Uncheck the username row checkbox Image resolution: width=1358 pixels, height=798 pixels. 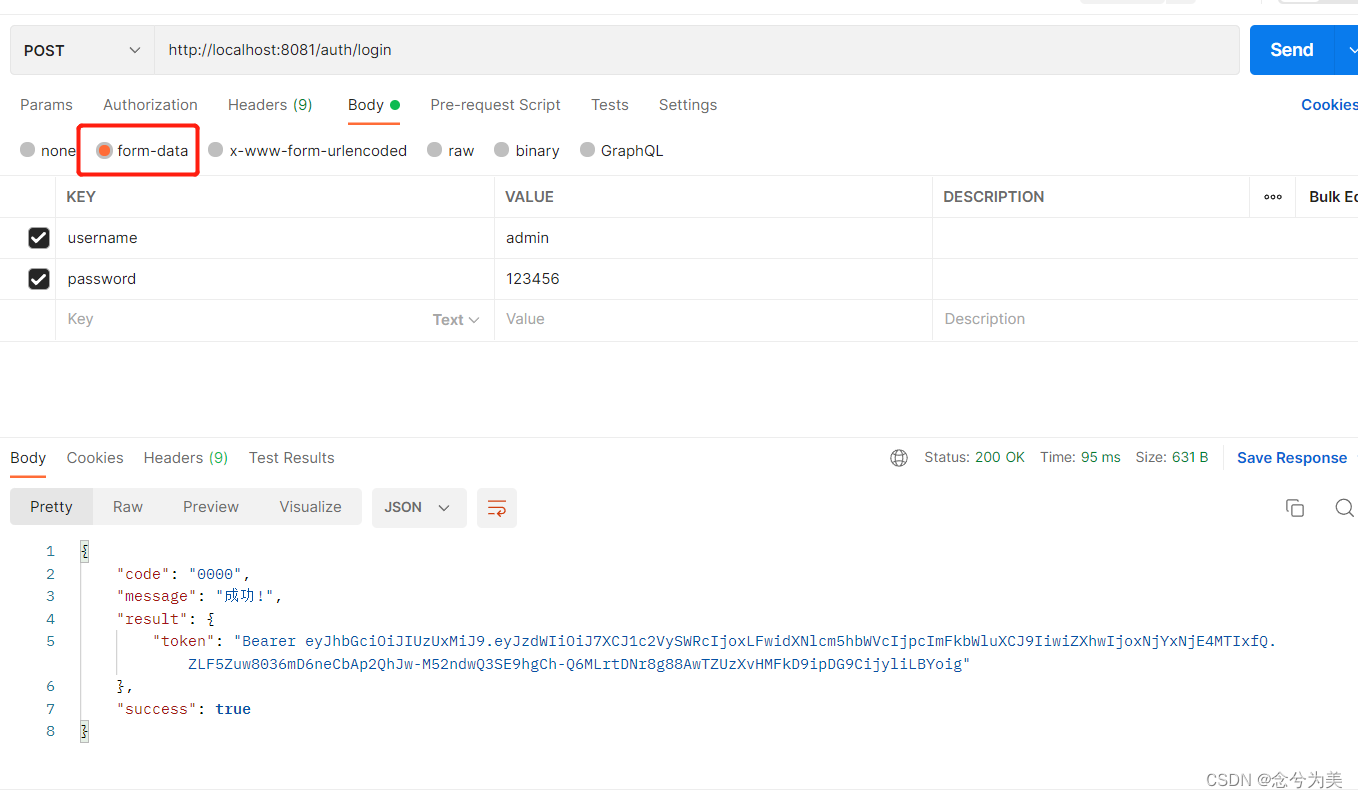[39, 238]
